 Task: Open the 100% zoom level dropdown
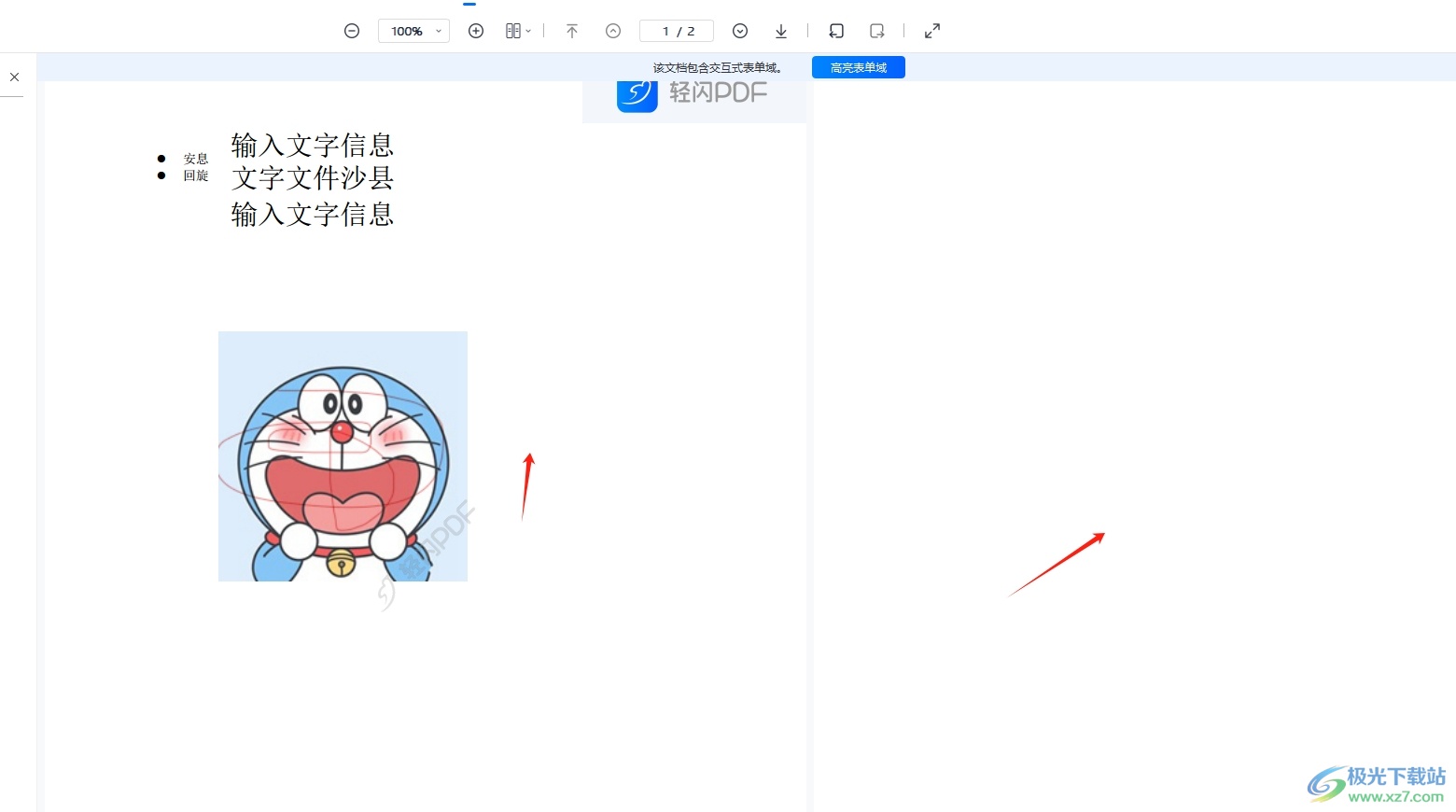point(413,31)
